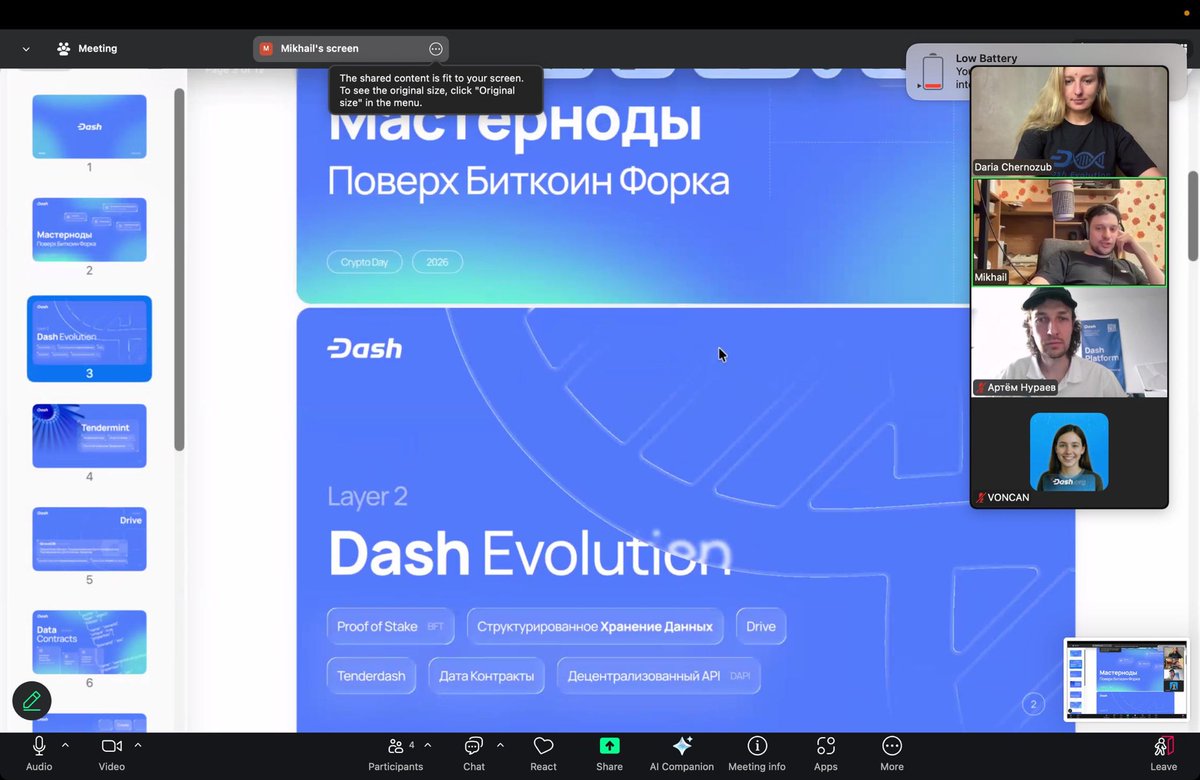Open video options chevron next to Video
This screenshot has height=780, width=1200.
coord(138,745)
